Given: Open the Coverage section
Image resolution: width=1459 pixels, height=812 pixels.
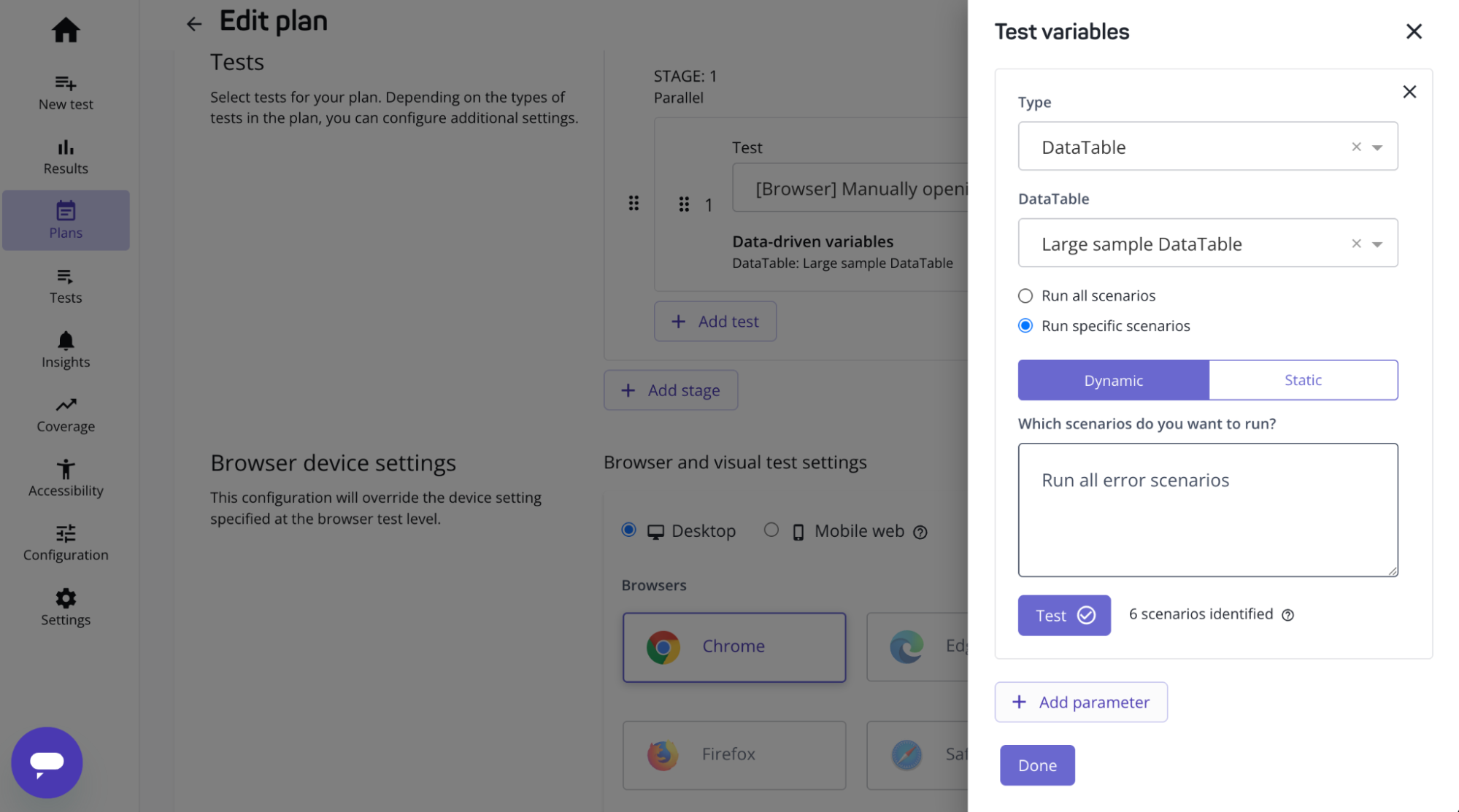Looking at the screenshot, I should [66, 413].
